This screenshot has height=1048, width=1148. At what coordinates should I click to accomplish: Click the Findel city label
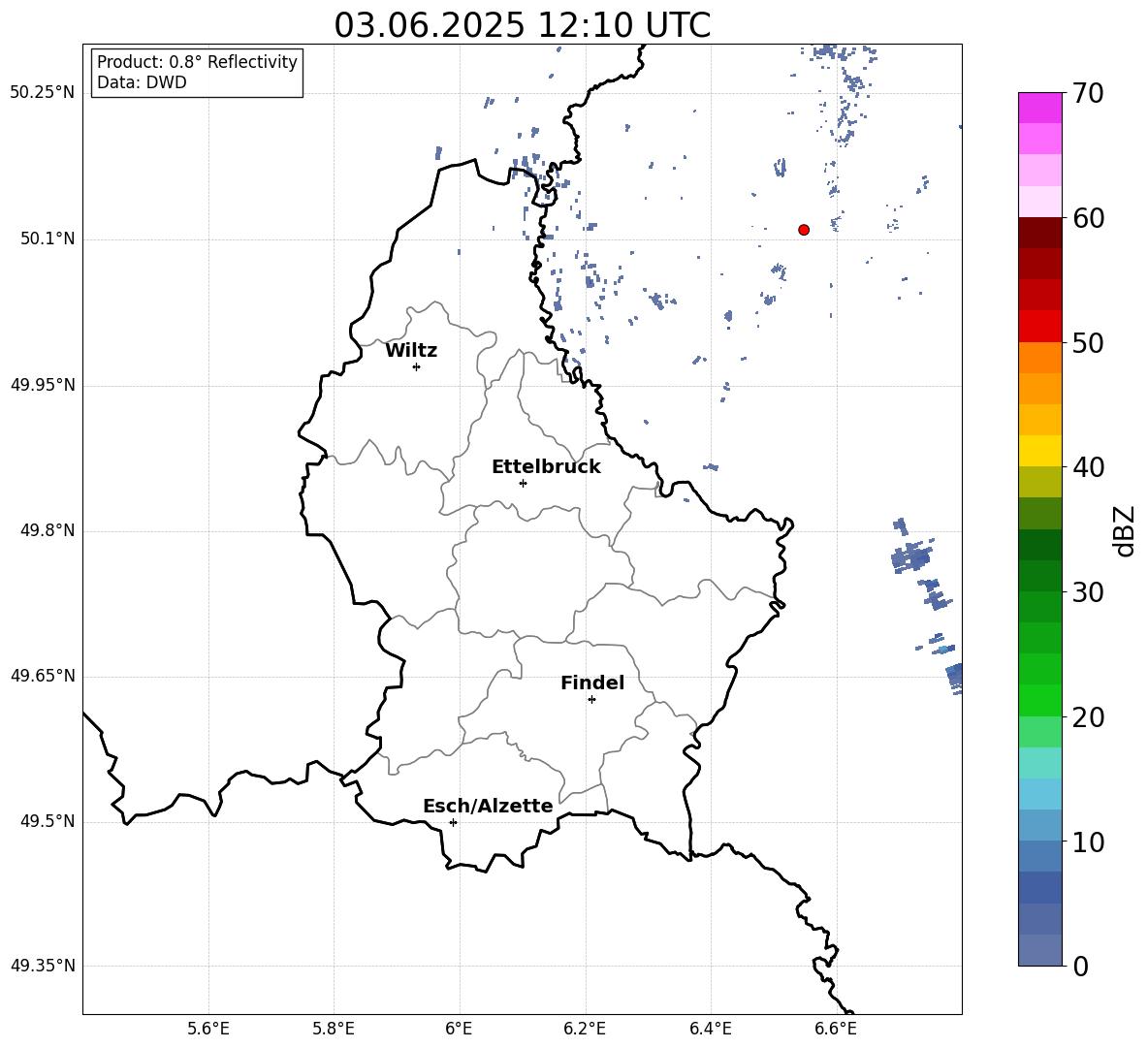[x=592, y=683]
